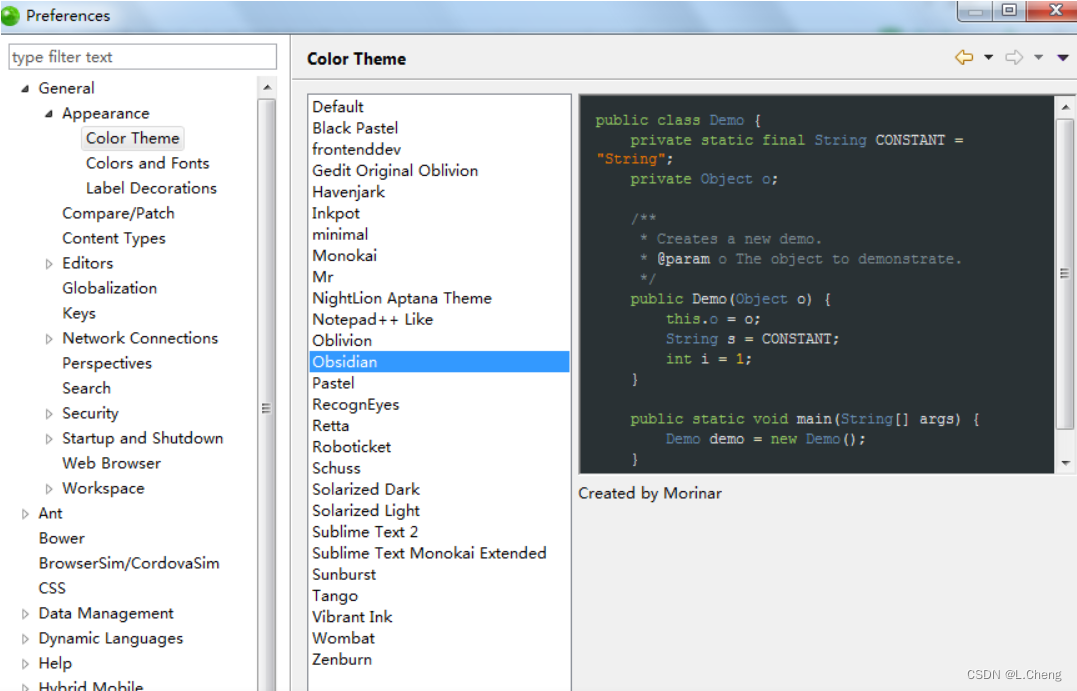Click the type filter text field

click(142, 56)
